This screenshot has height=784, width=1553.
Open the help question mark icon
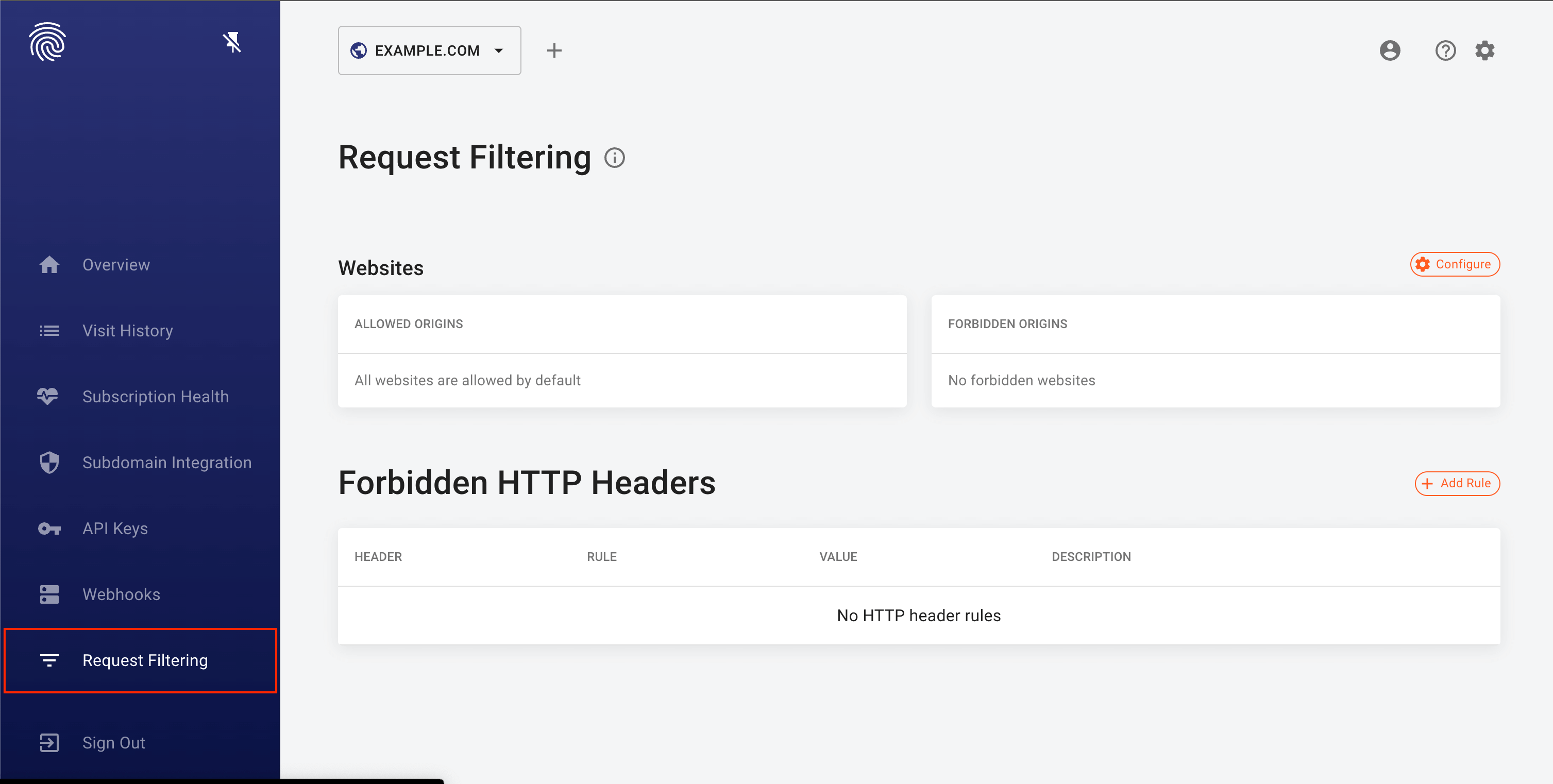[1445, 50]
